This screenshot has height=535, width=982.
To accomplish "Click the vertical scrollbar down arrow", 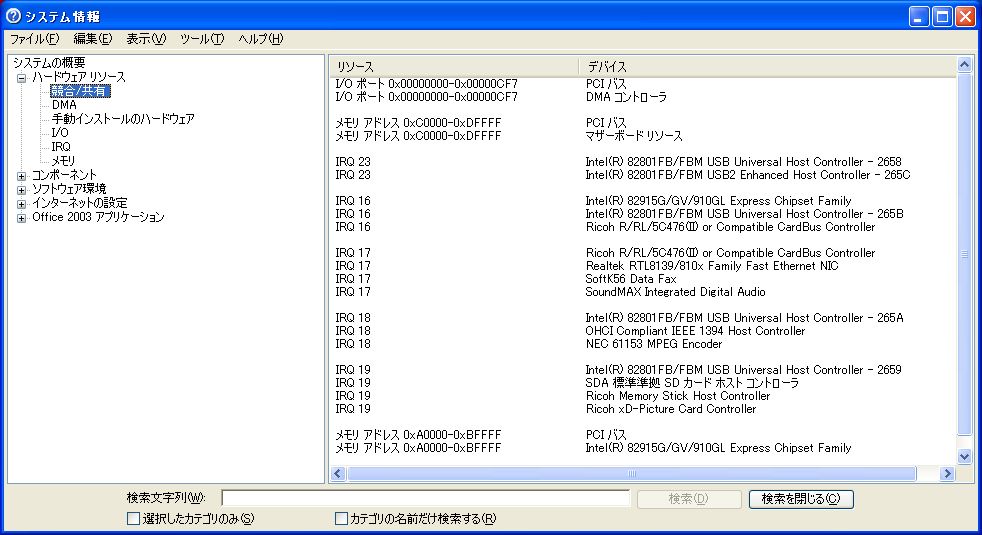I will pyautogui.click(x=965, y=456).
